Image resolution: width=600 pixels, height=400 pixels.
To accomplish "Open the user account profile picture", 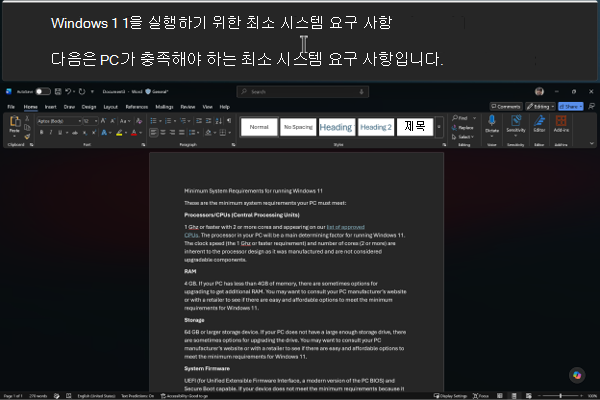I will (539, 91).
